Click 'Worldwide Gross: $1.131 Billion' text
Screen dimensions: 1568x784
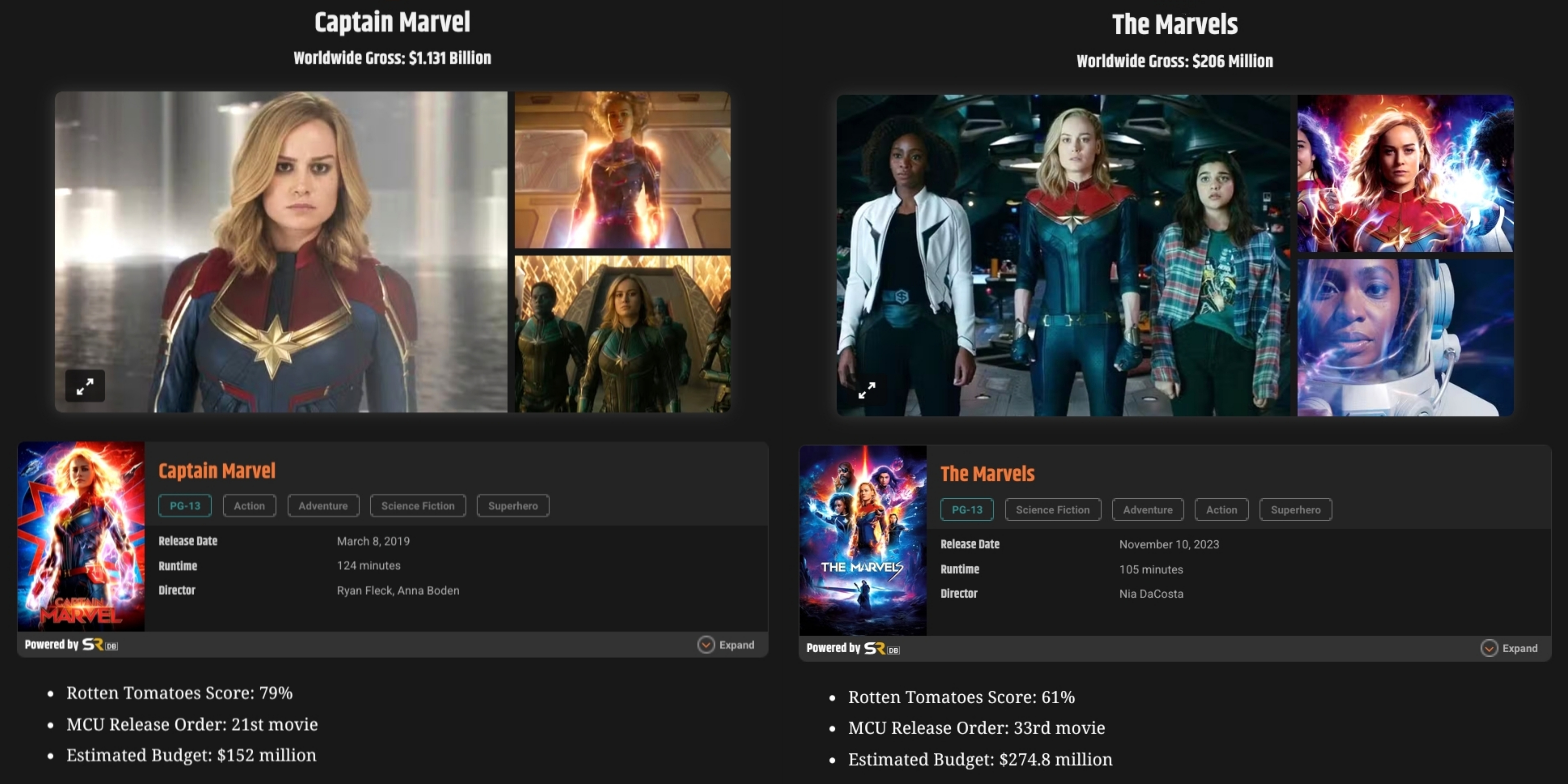392,58
